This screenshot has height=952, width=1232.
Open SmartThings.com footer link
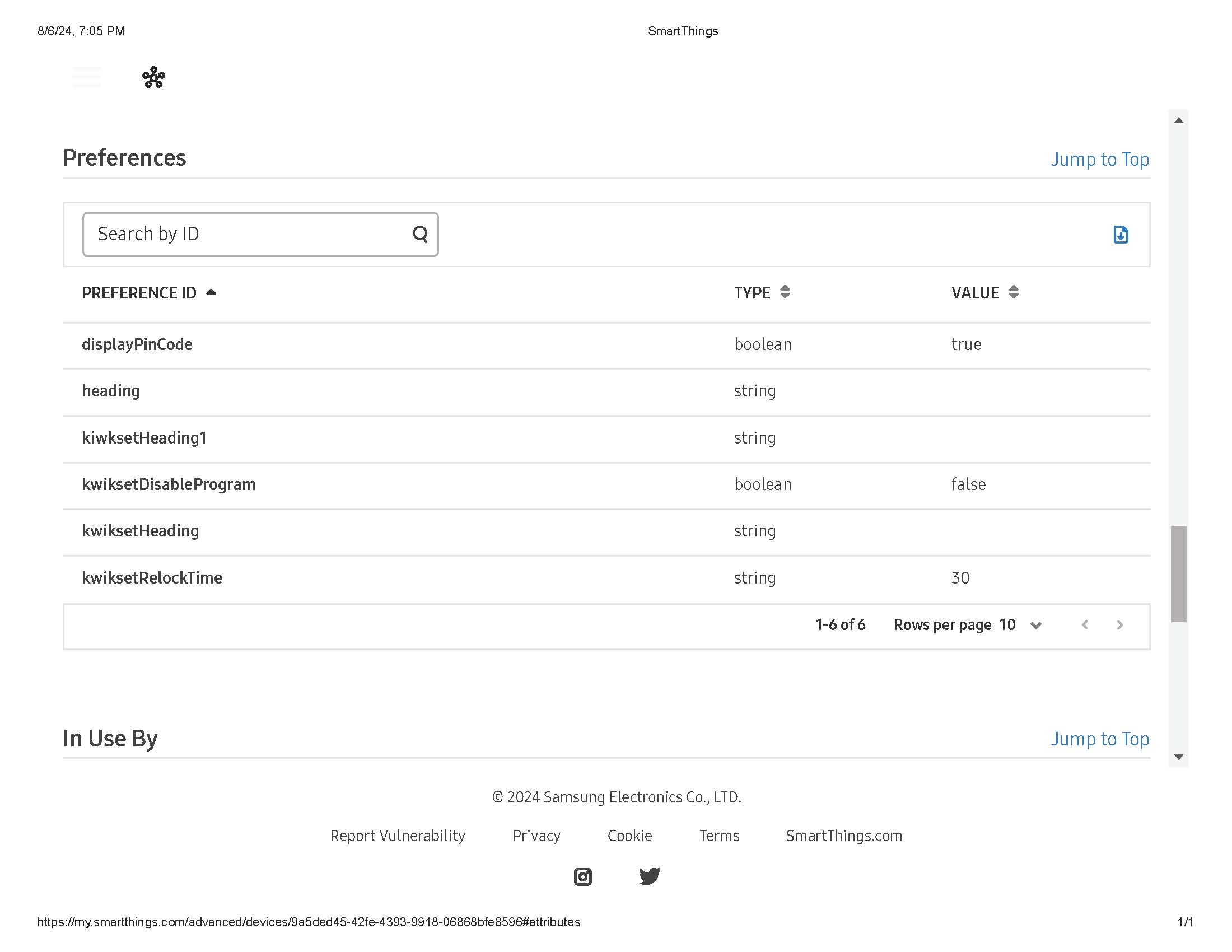844,836
